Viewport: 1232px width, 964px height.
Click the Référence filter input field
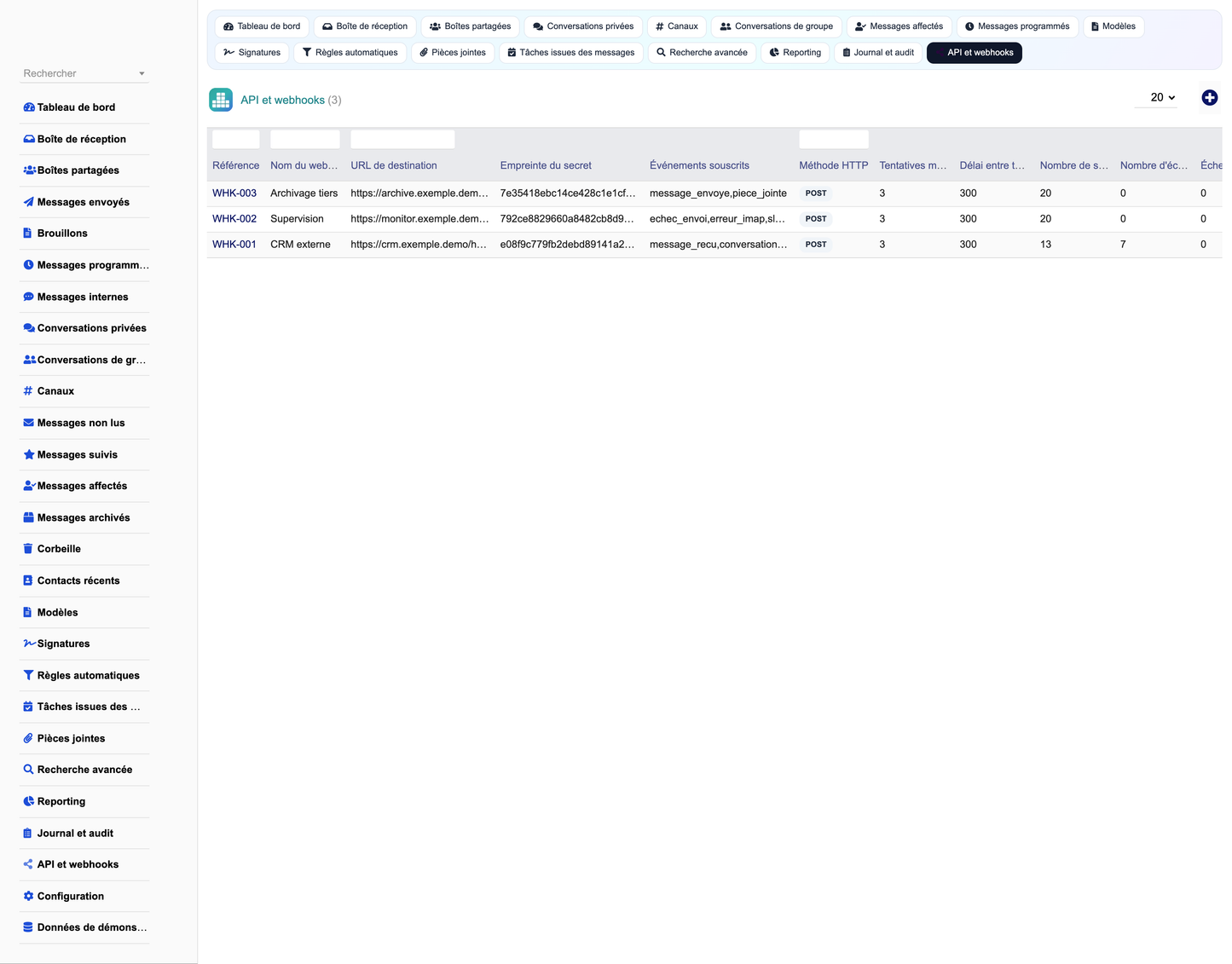point(235,139)
